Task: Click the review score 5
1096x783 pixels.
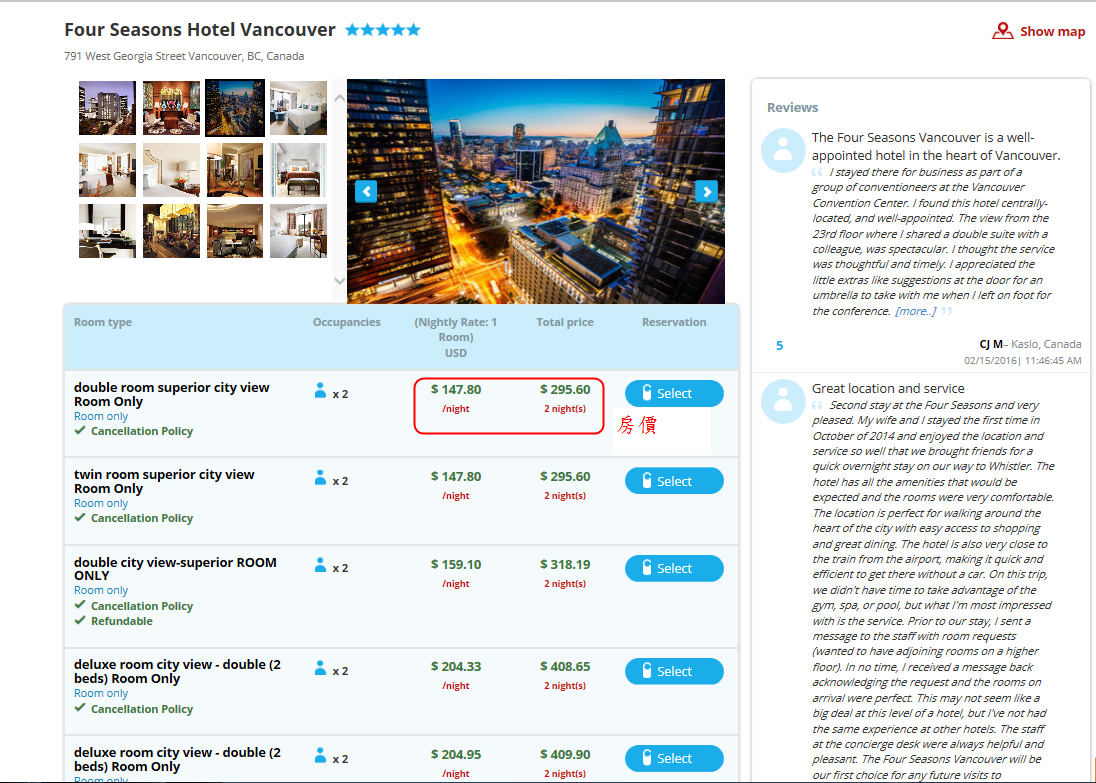Action: tap(779, 345)
